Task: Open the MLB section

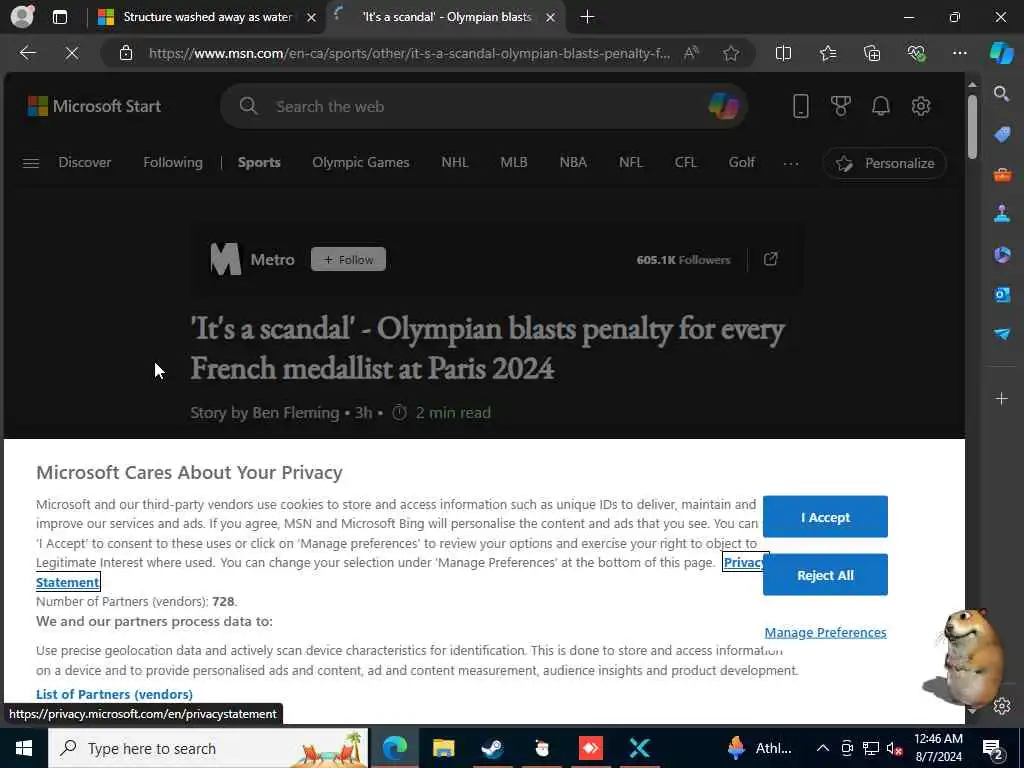Action: pyautogui.click(x=514, y=162)
